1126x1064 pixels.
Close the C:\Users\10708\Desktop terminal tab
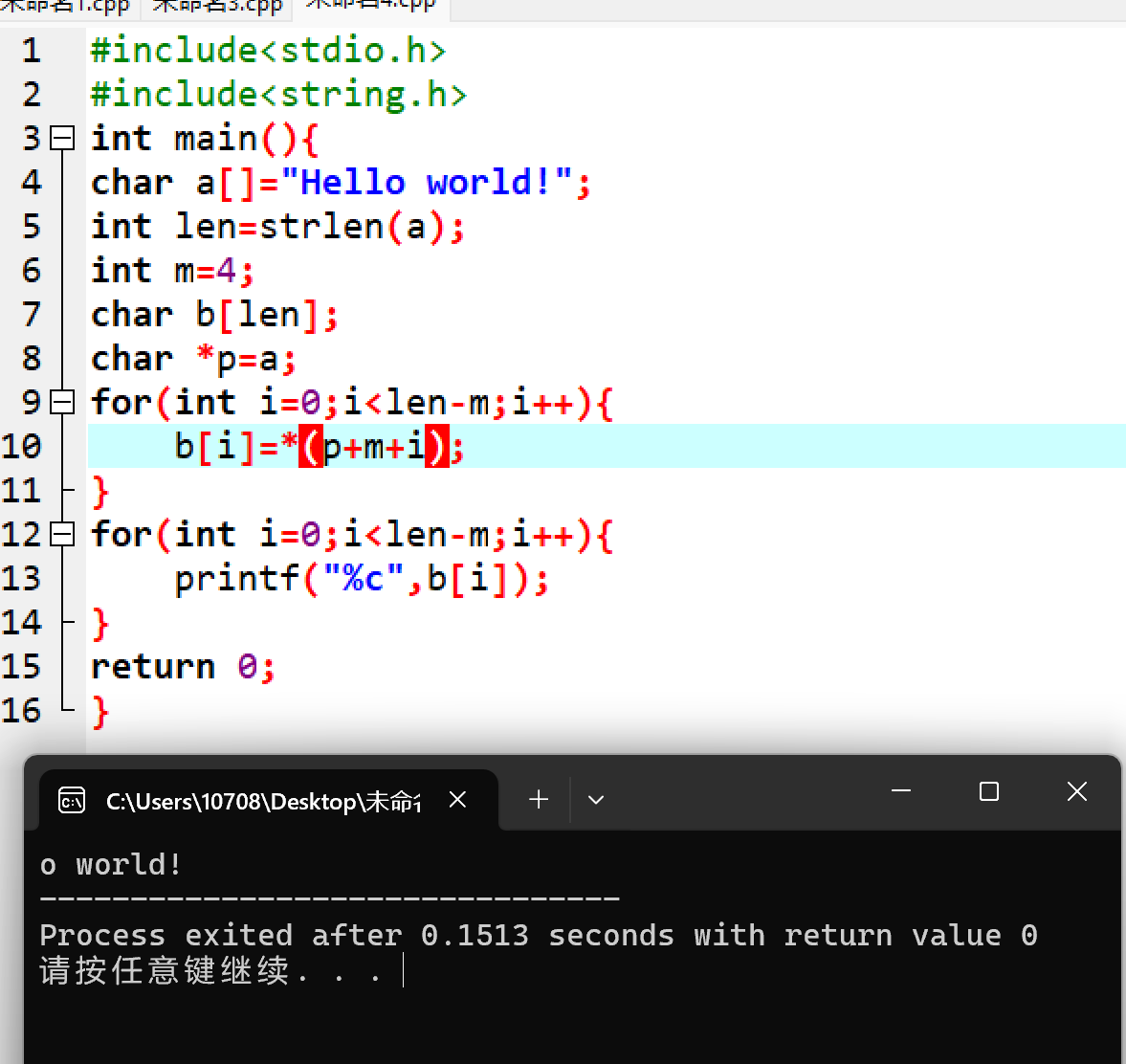point(457,799)
